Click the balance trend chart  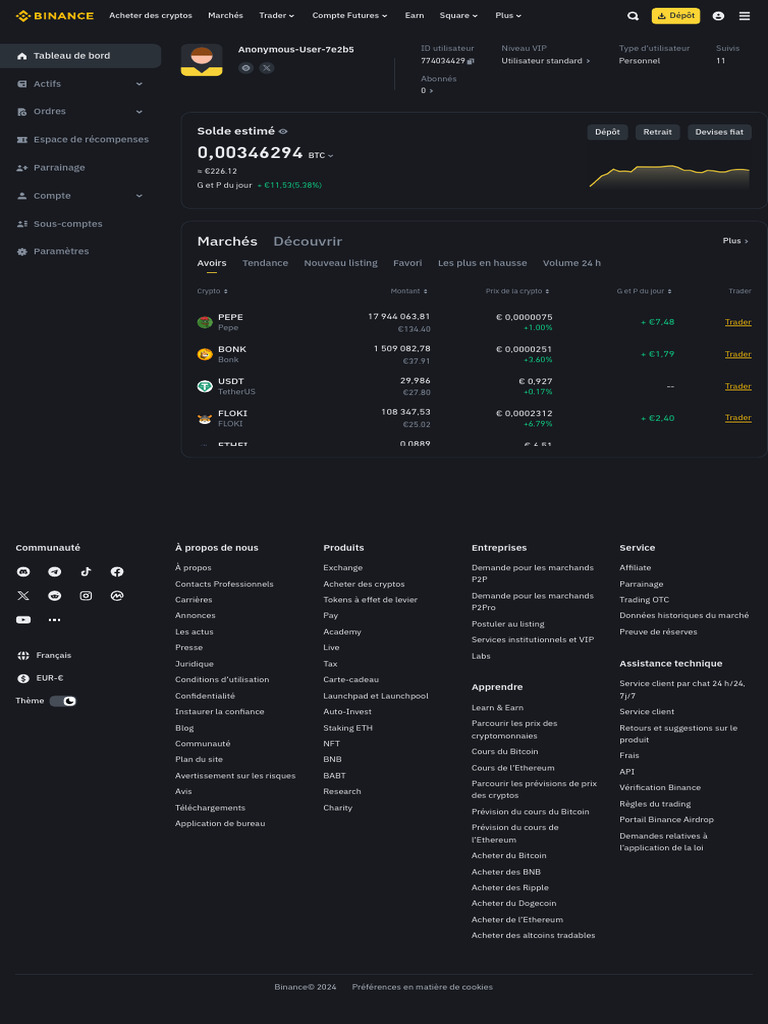coord(669,174)
